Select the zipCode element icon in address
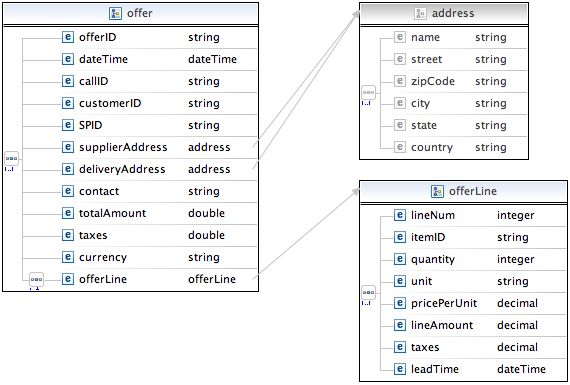 400,81
